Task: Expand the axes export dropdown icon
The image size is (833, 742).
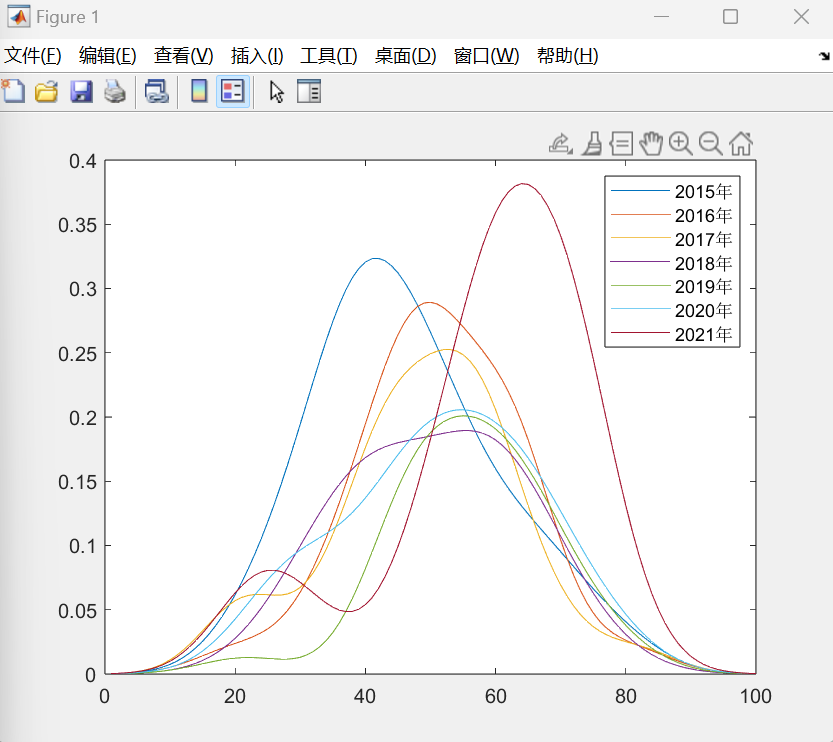Action: pyautogui.click(x=561, y=143)
